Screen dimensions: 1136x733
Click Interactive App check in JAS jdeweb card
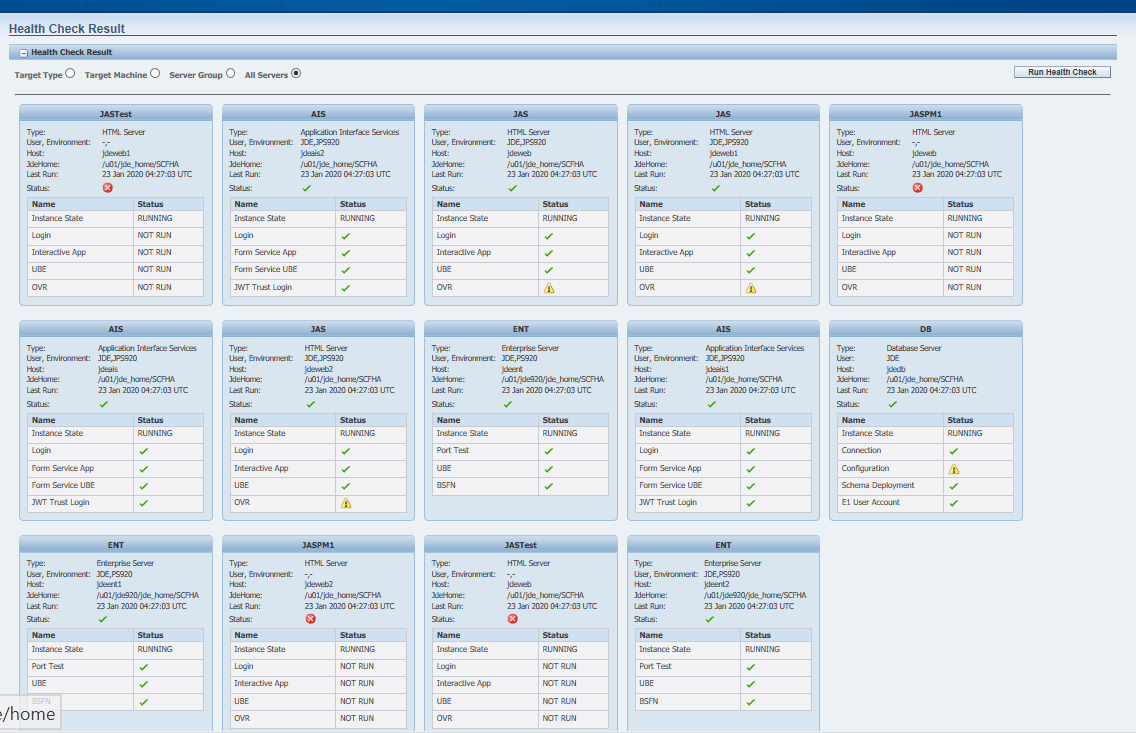click(548, 254)
